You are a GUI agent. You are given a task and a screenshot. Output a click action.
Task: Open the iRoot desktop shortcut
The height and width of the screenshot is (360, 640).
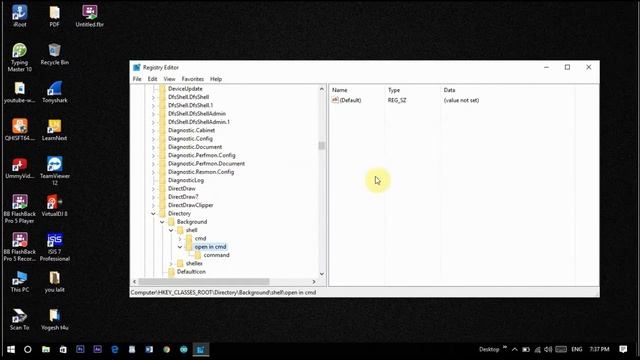click(20, 16)
